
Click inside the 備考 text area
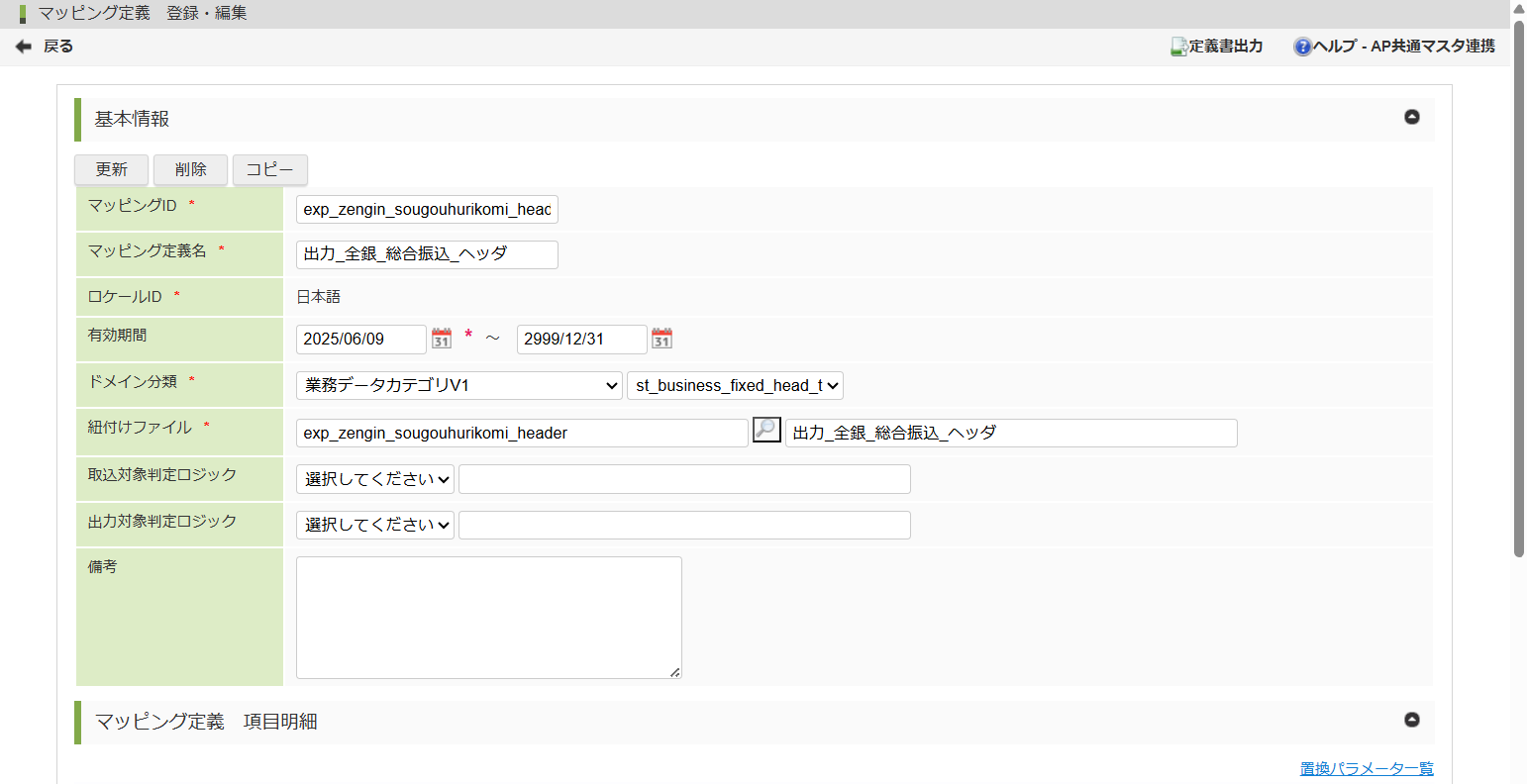click(488, 617)
